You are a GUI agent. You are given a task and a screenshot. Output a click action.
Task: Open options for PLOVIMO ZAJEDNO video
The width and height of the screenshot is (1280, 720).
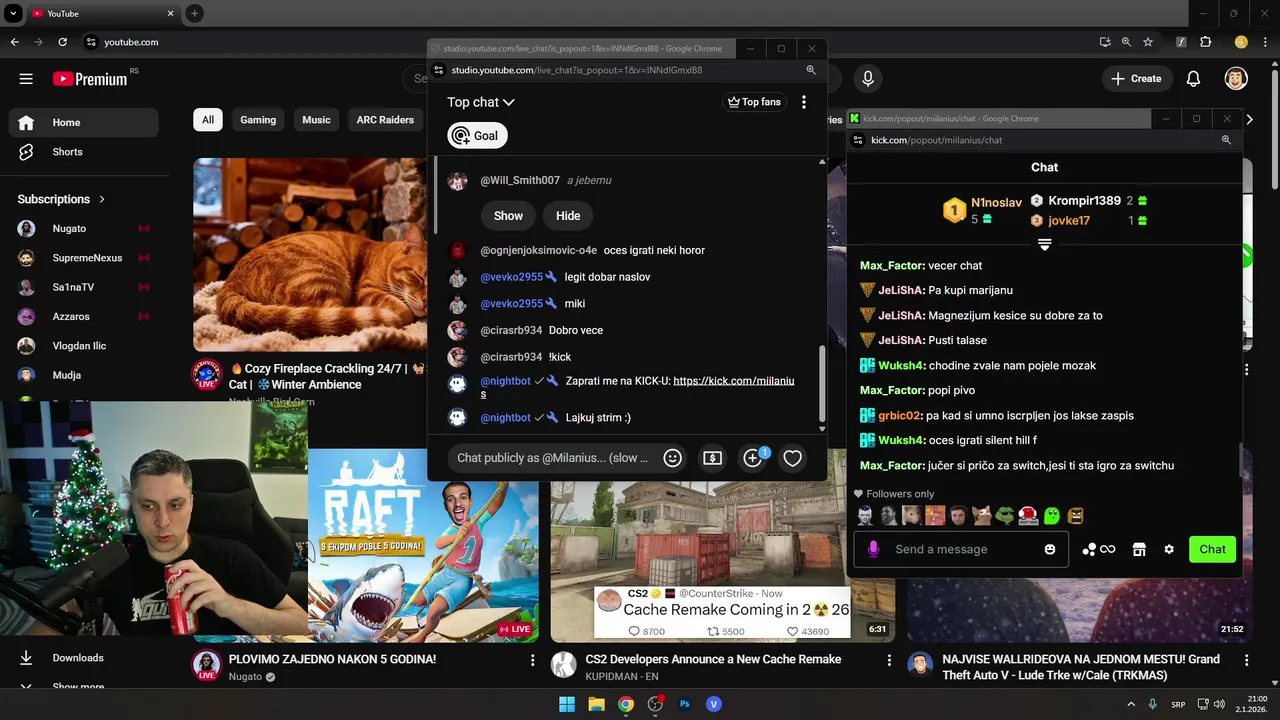click(533, 661)
